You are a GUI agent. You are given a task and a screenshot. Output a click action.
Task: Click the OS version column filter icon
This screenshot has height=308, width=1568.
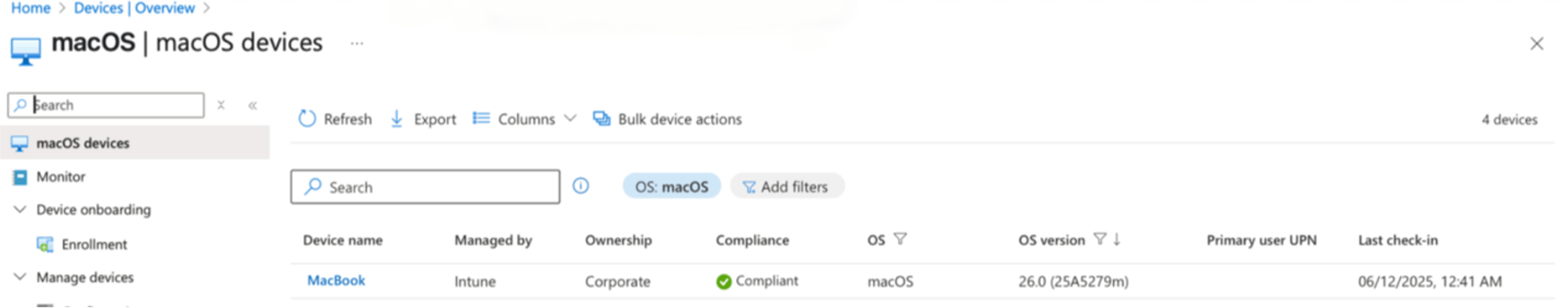click(1099, 239)
